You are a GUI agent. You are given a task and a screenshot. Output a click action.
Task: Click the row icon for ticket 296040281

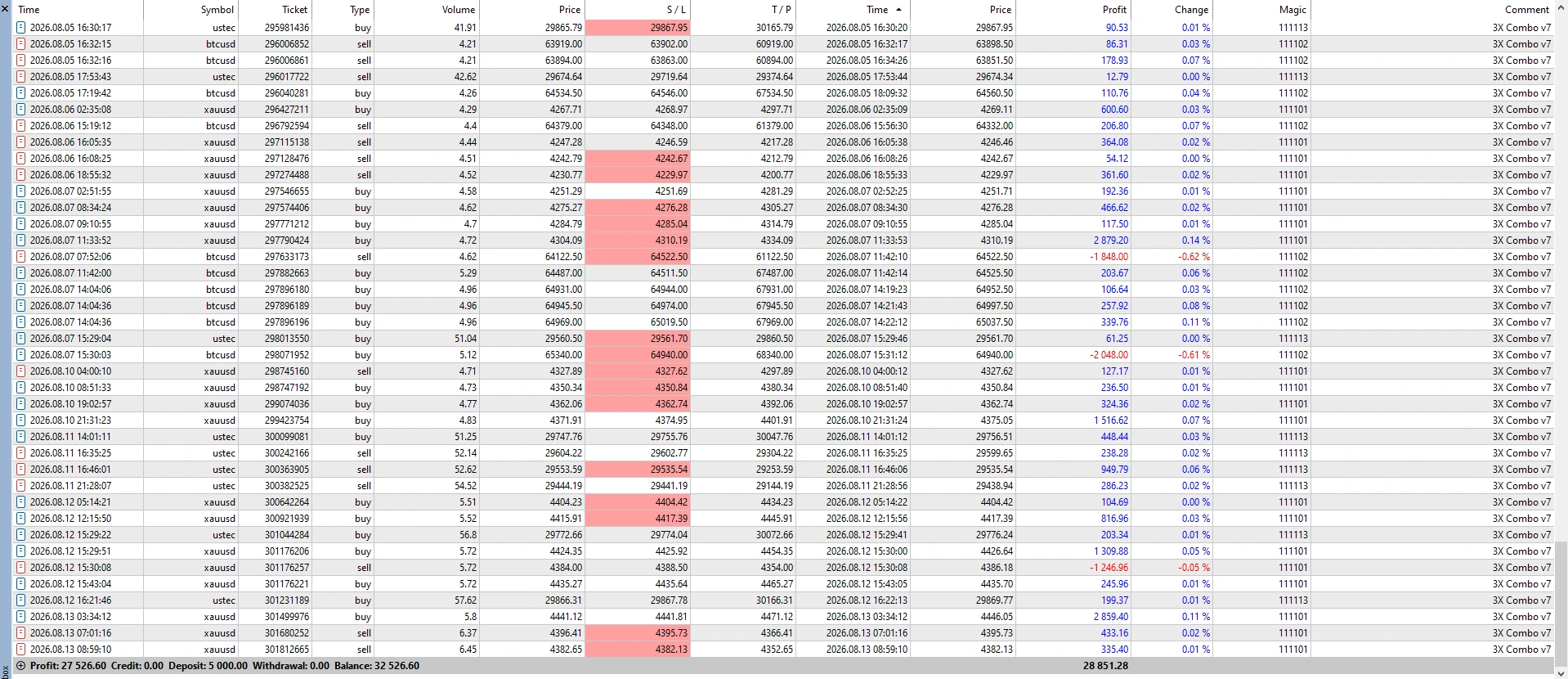click(21, 93)
